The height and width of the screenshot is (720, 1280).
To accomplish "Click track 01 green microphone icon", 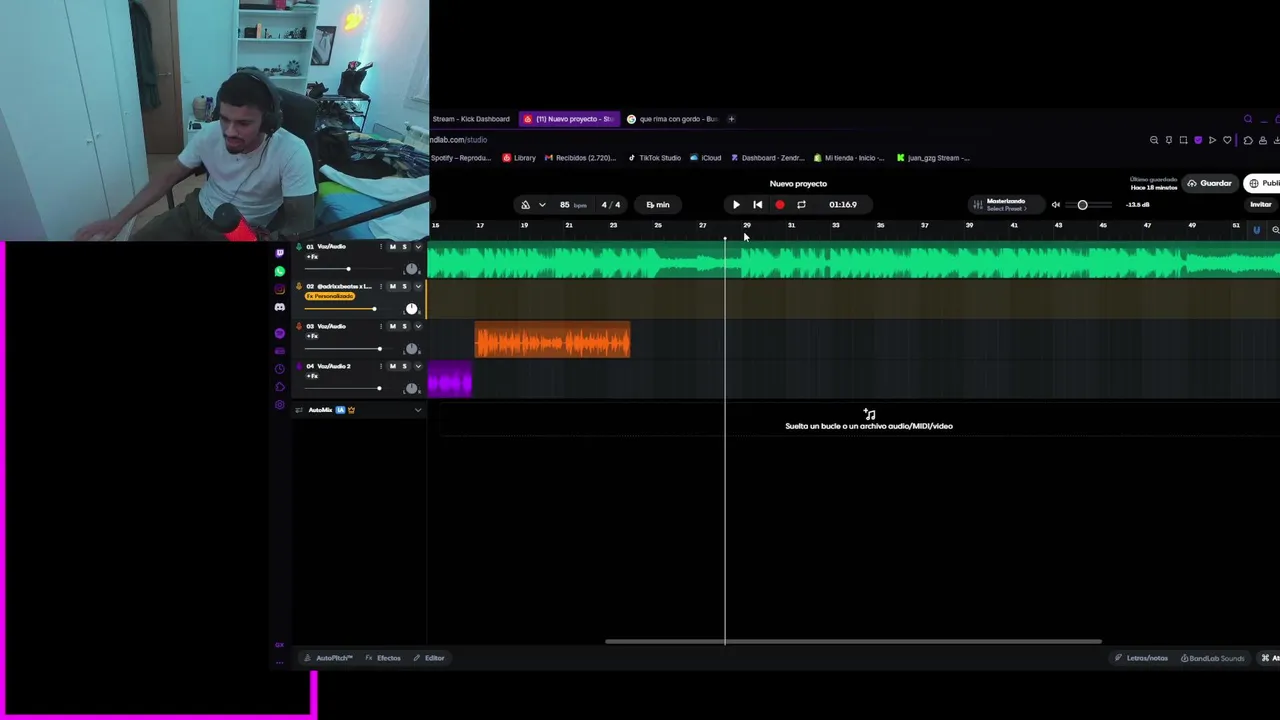I will pos(298,247).
